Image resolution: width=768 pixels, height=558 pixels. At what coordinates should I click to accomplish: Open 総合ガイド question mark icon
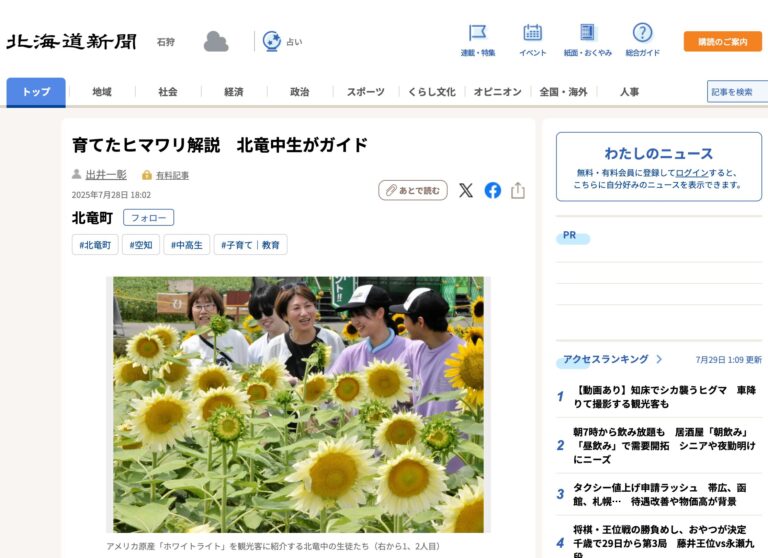[x=642, y=34]
